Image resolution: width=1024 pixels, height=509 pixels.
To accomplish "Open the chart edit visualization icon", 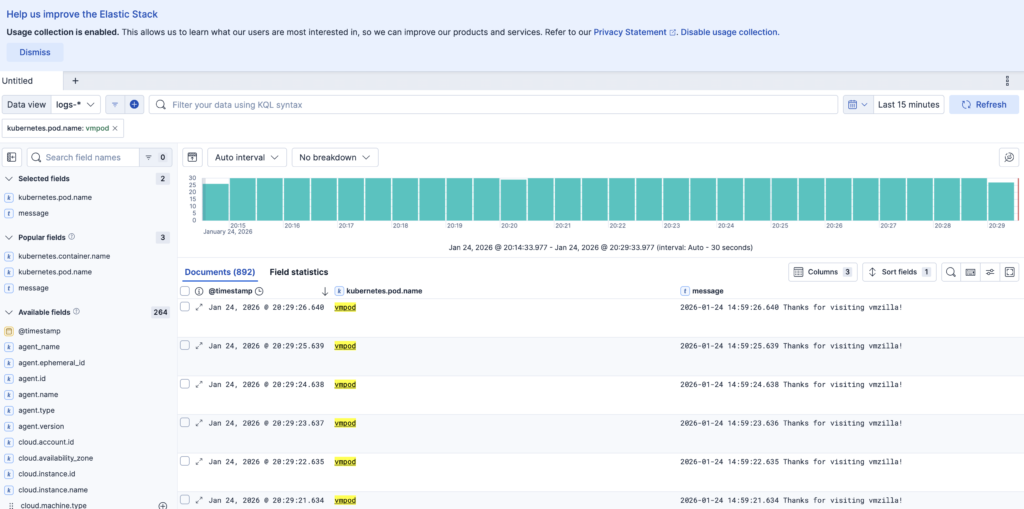I will pos(1009,157).
